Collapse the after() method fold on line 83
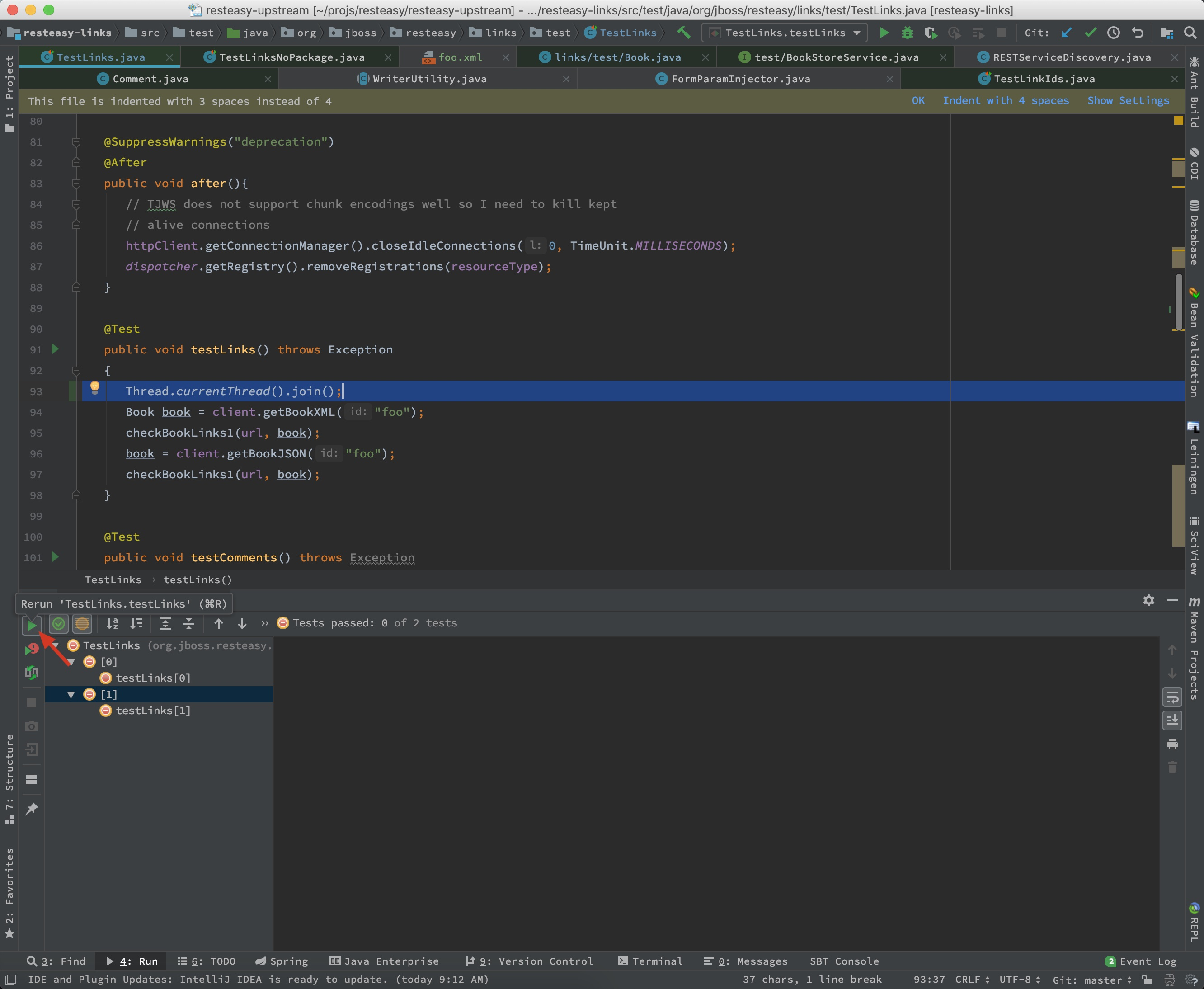The height and width of the screenshot is (989, 1204). [76, 184]
